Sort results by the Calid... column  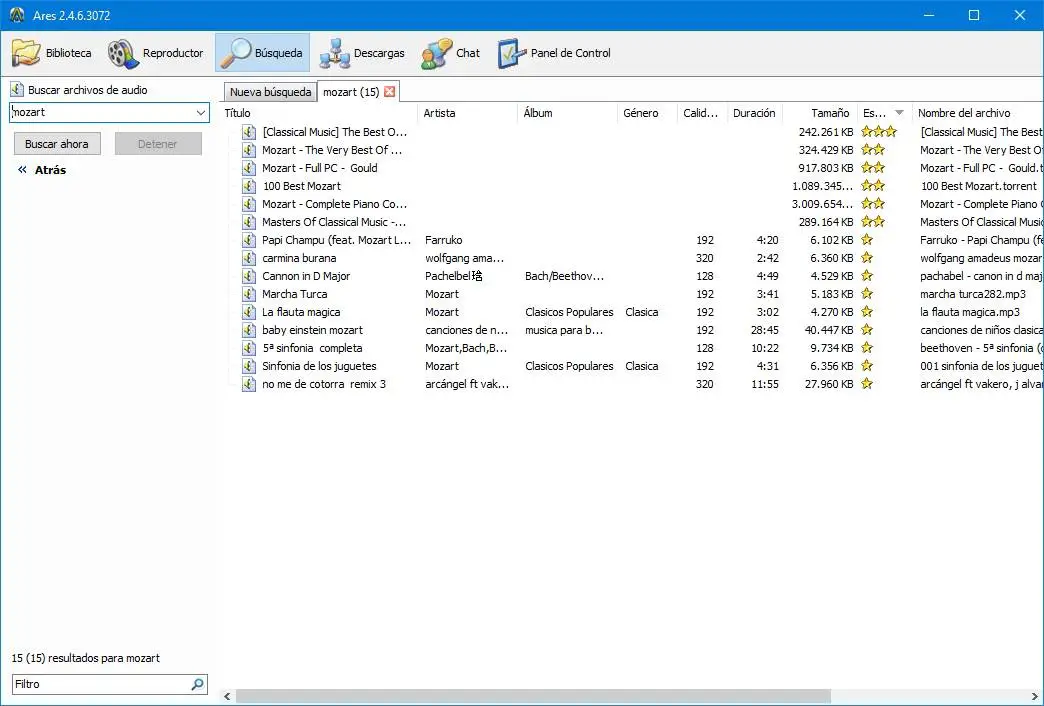pyautogui.click(x=702, y=113)
